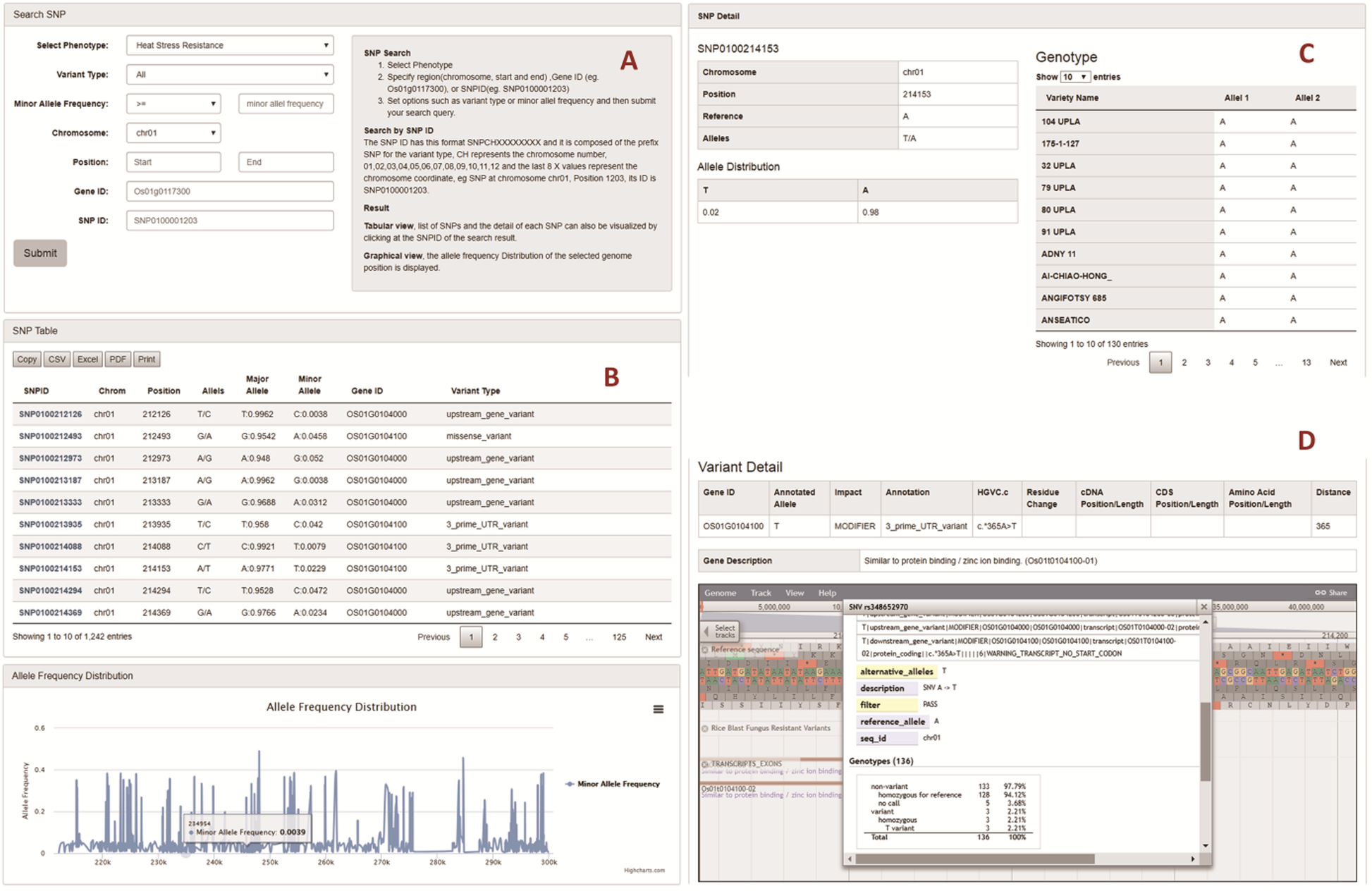1372x891 pixels.
Task: Click Os01t0104100-02 transcript label
Action: (x=728, y=789)
